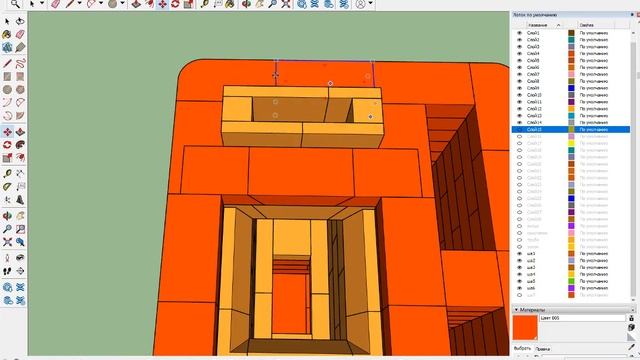
Task: Select the arrow tool in top toolbar
Action: (32, 4)
